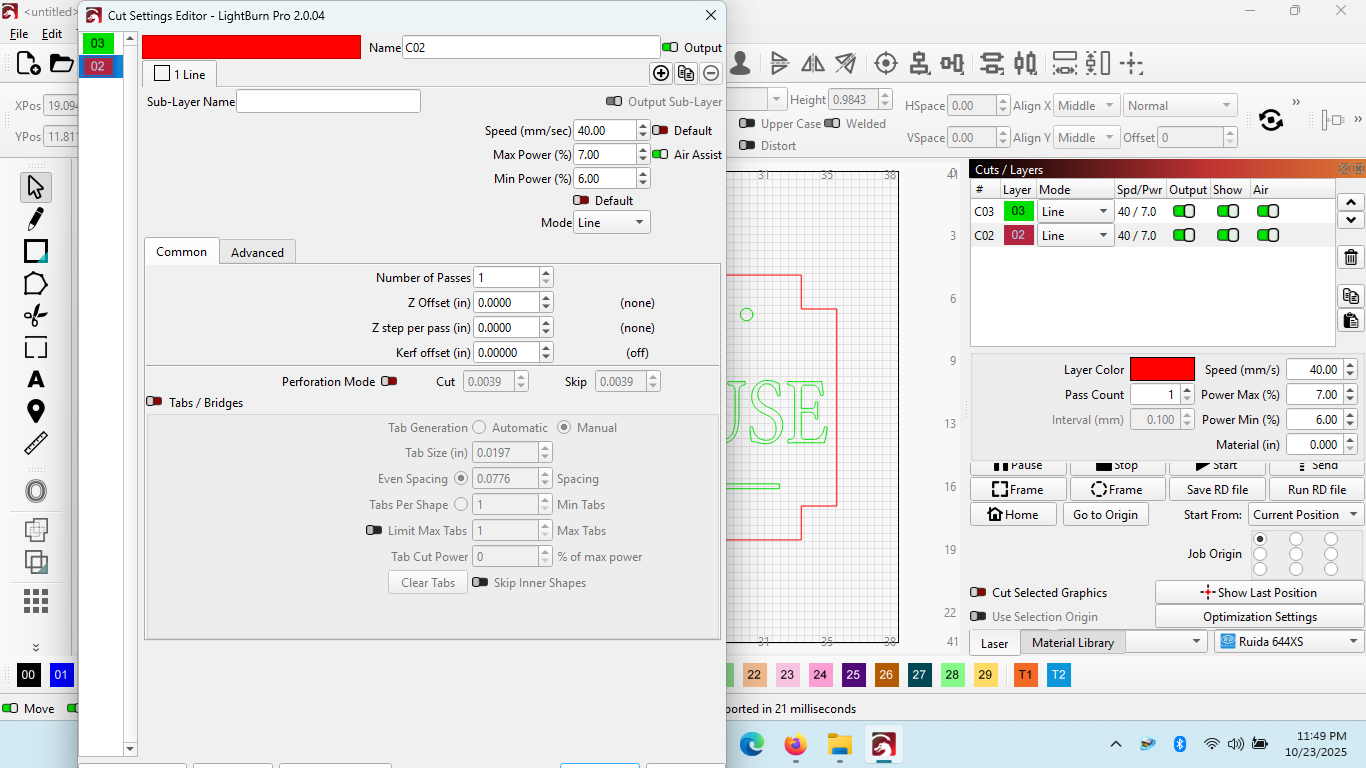Select the Edit Nodes pencil tool
This screenshot has height=768, width=1366.
(x=36, y=218)
